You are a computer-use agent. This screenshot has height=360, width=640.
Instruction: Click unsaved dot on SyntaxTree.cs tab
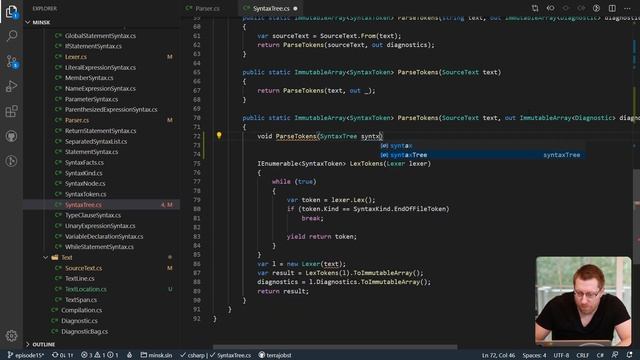point(295,8)
